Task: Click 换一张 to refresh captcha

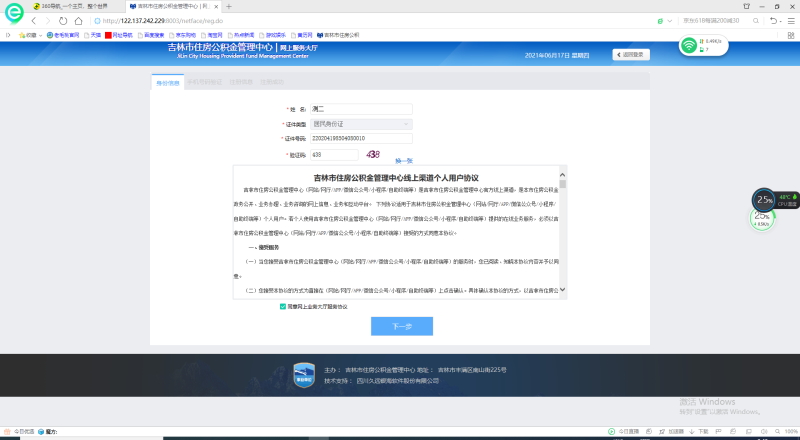Action: (x=403, y=160)
